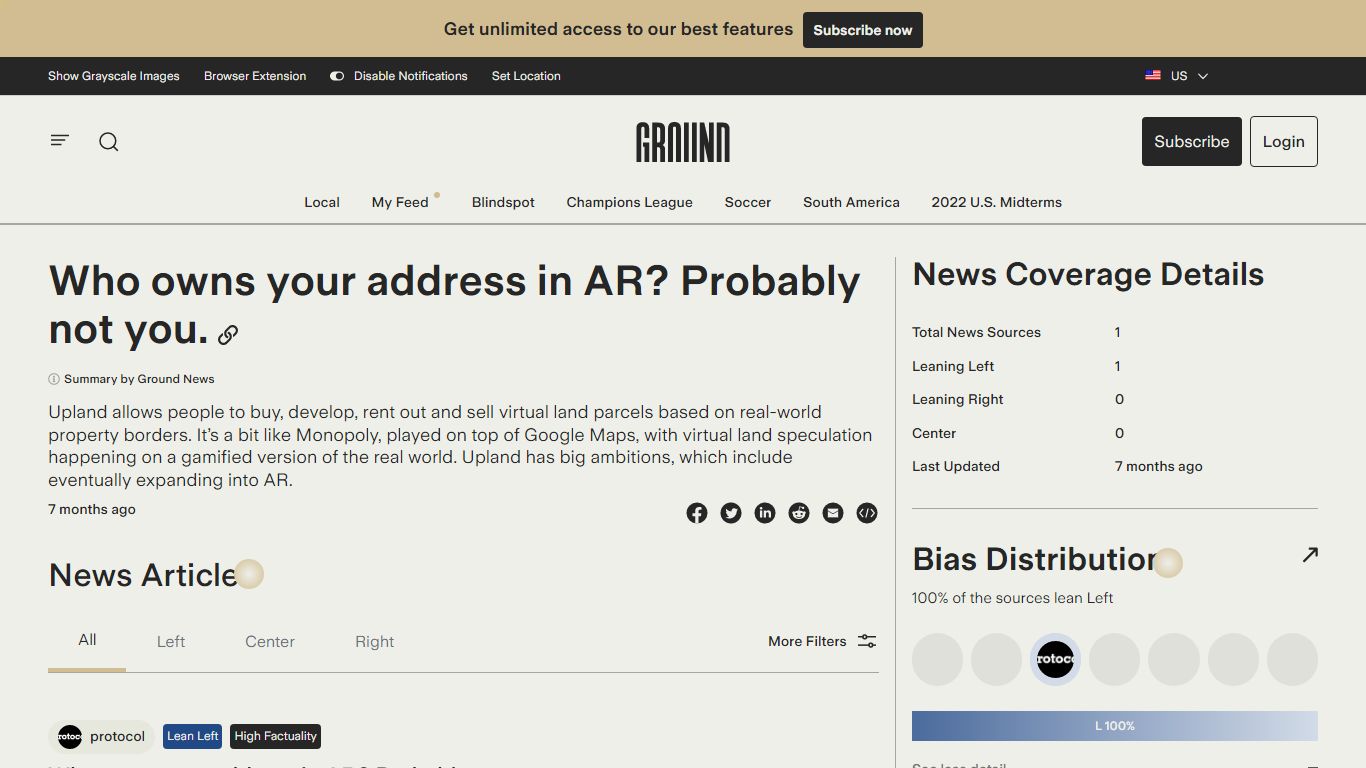
Task: Click the last empty far-right bias circle
Action: tap(1292, 659)
